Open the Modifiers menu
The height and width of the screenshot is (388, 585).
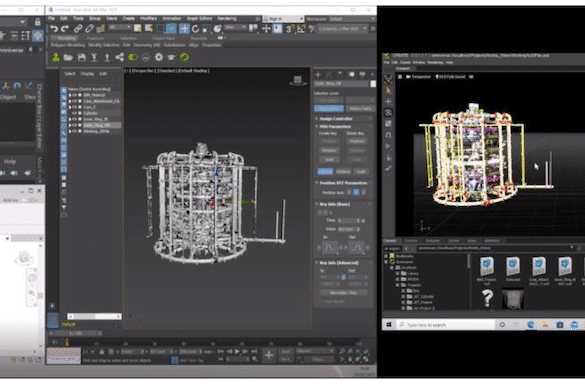(x=148, y=18)
